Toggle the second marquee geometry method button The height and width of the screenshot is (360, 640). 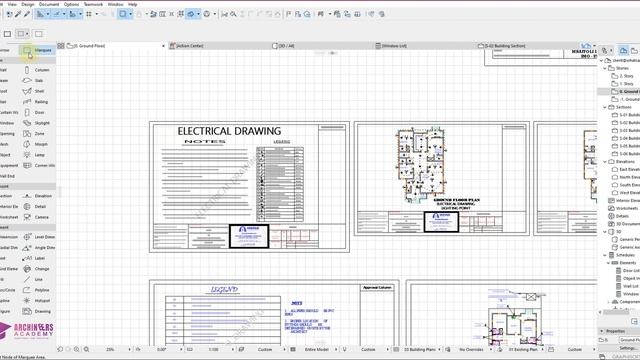click(22, 34)
